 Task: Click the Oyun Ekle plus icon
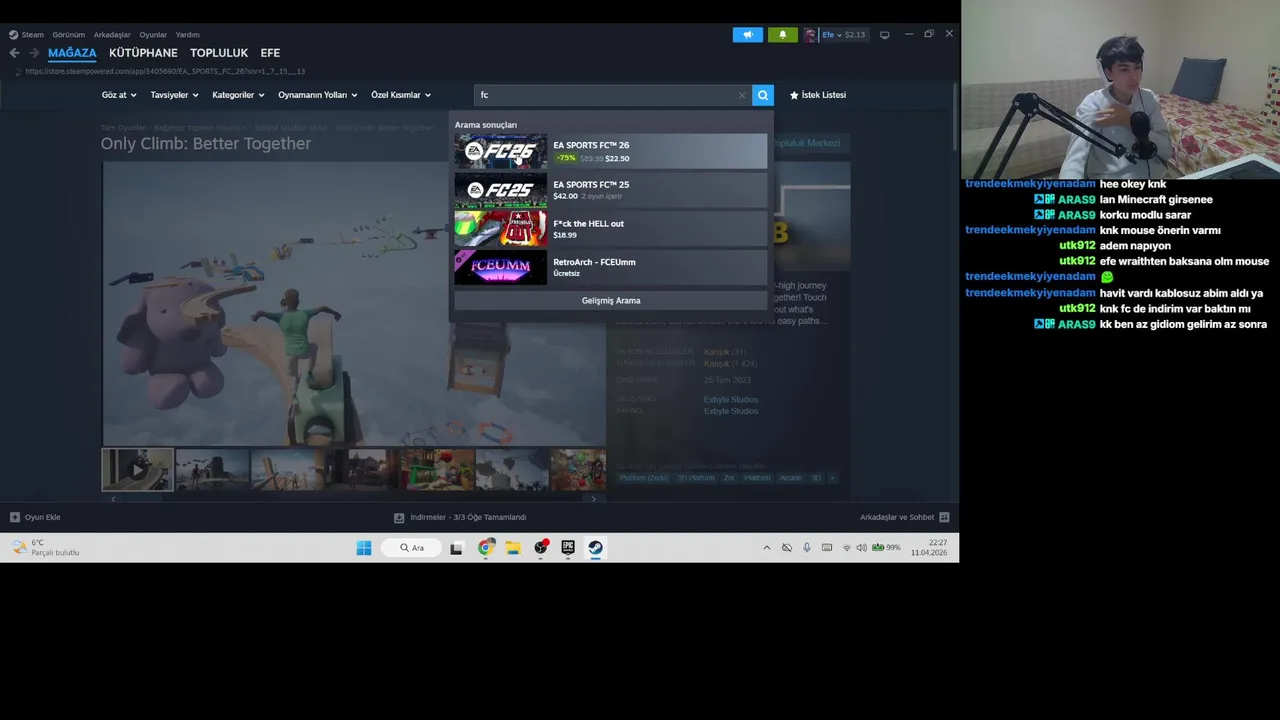[x=14, y=517]
